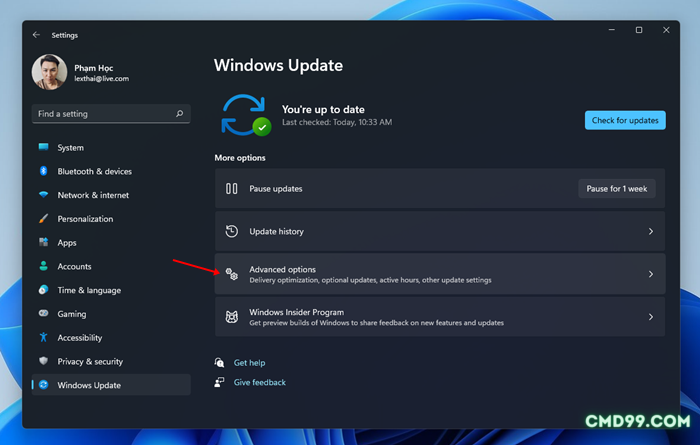The image size is (700, 445).
Task: Go to Gaming settings
Action: point(111,314)
